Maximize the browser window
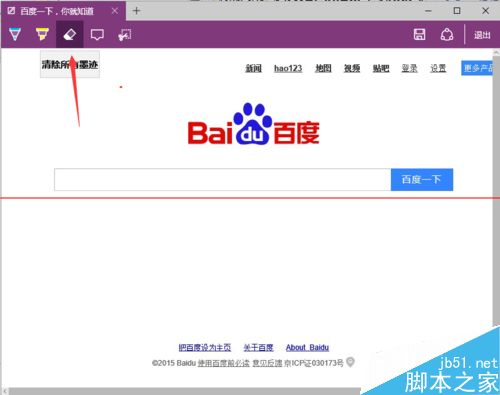 457,11
